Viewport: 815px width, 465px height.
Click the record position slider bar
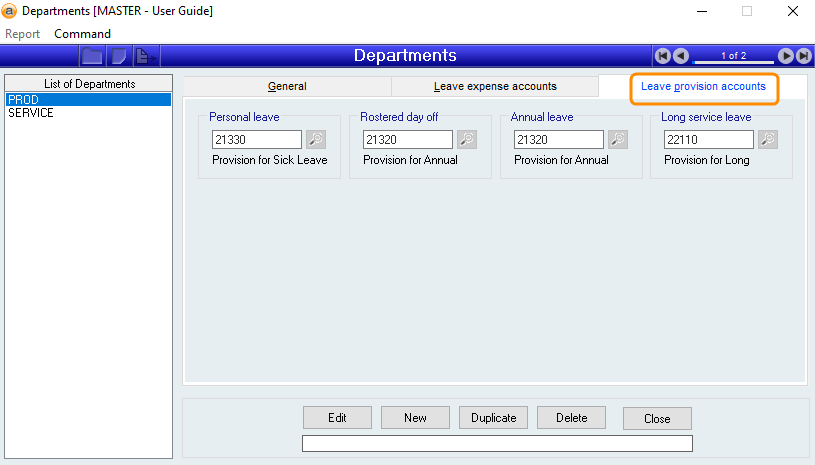[734, 63]
